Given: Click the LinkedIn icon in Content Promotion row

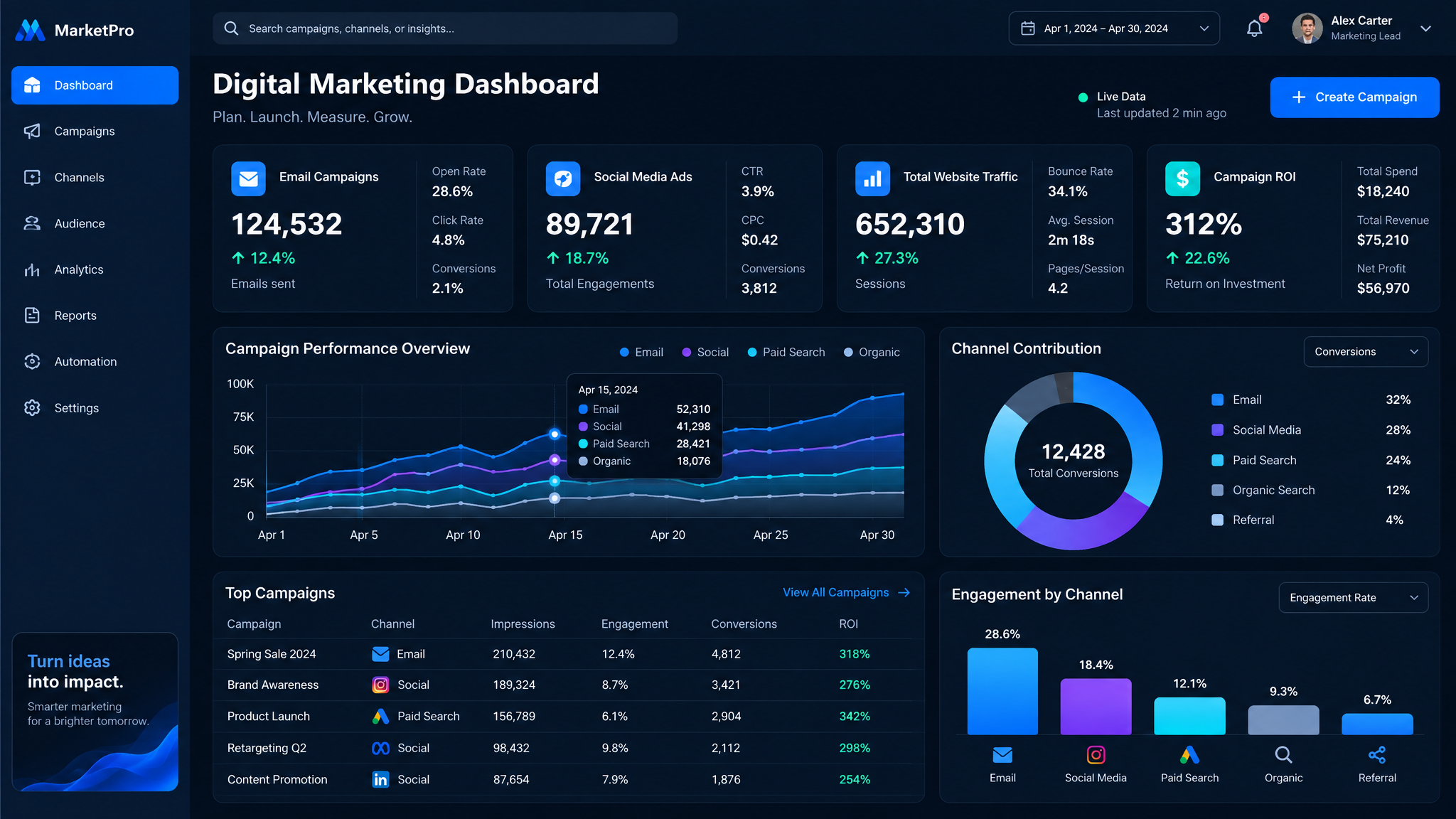Looking at the screenshot, I should pos(380,779).
